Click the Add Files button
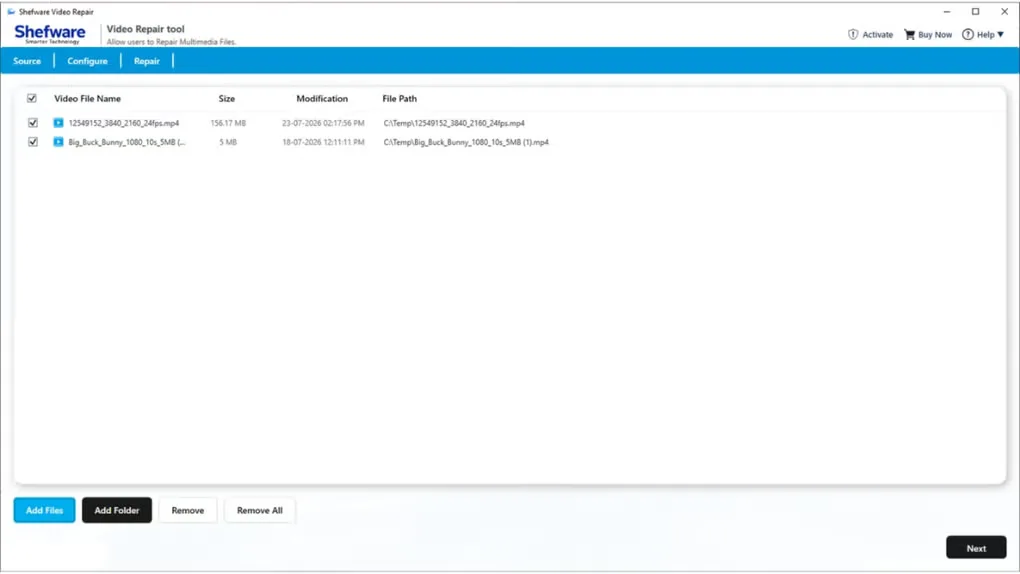The image size is (1020, 574). click(x=44, y=510)
